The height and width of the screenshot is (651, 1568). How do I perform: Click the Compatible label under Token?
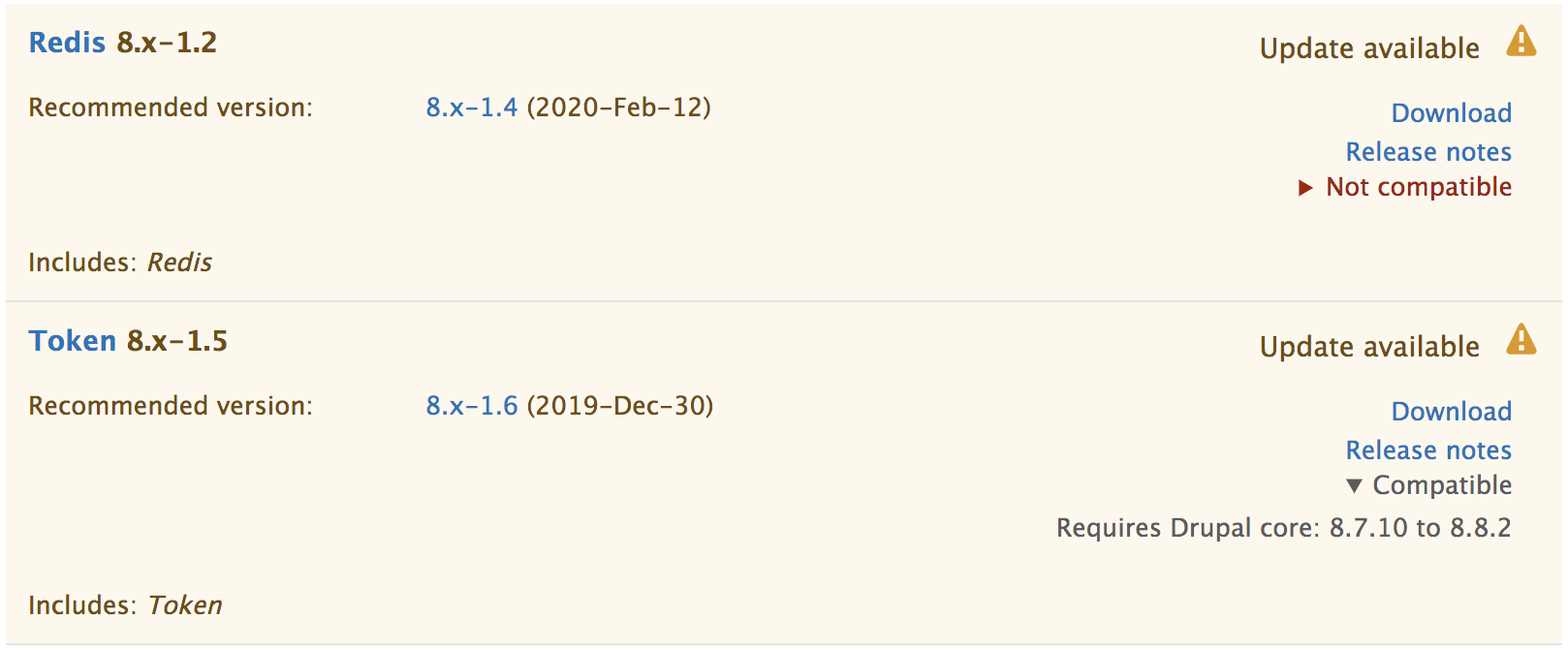(1442, 485)
